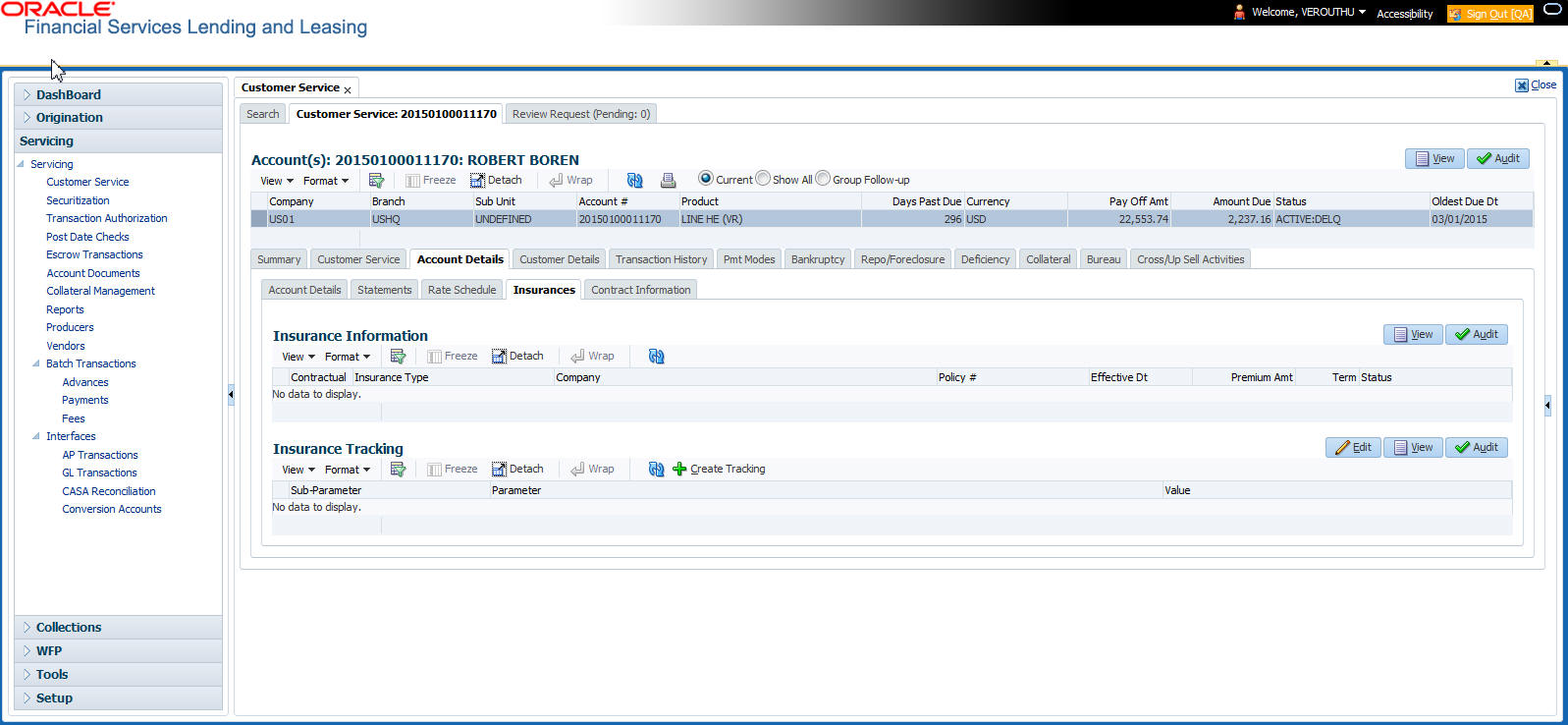Image resolution: width=1568 pixels, height=725 pixels.
Task: Open the Bankruptcy tab
Action: [x=818, y=259]
